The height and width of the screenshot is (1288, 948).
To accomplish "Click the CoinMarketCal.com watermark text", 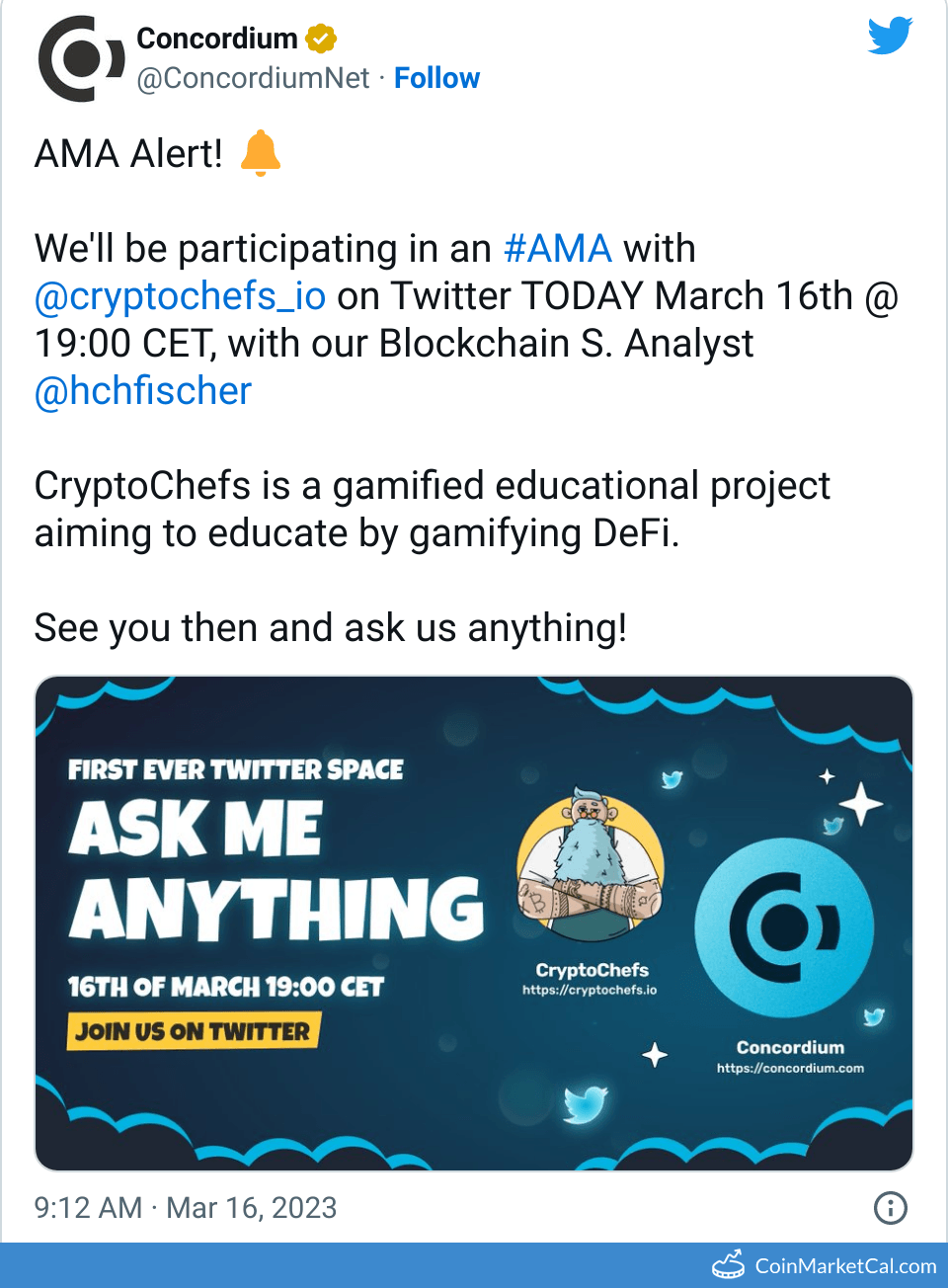I will (845, 1266).
